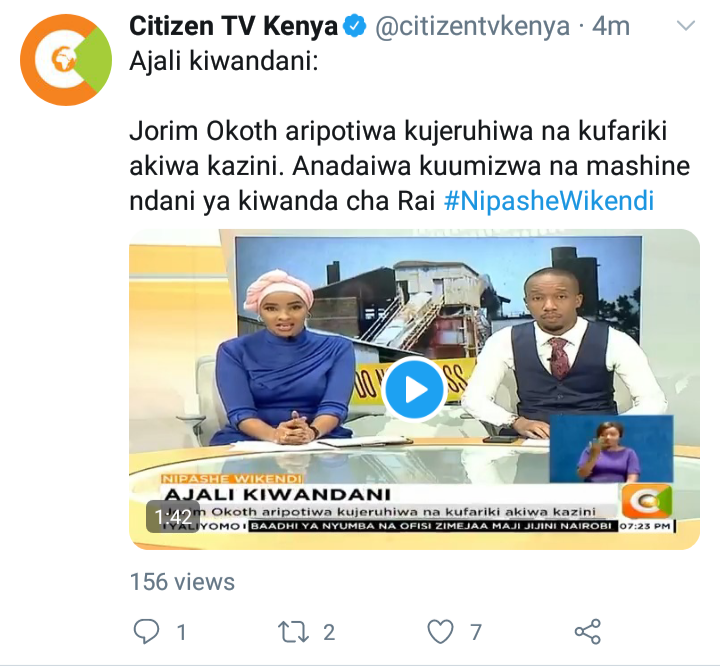Click the 156 views count

tap(182, 582)
